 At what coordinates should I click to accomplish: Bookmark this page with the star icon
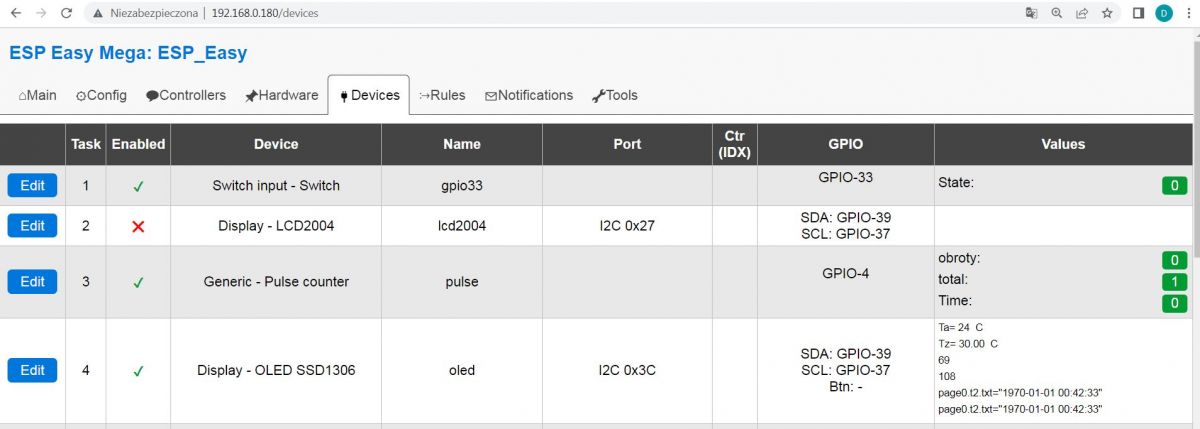point(1107,14)
